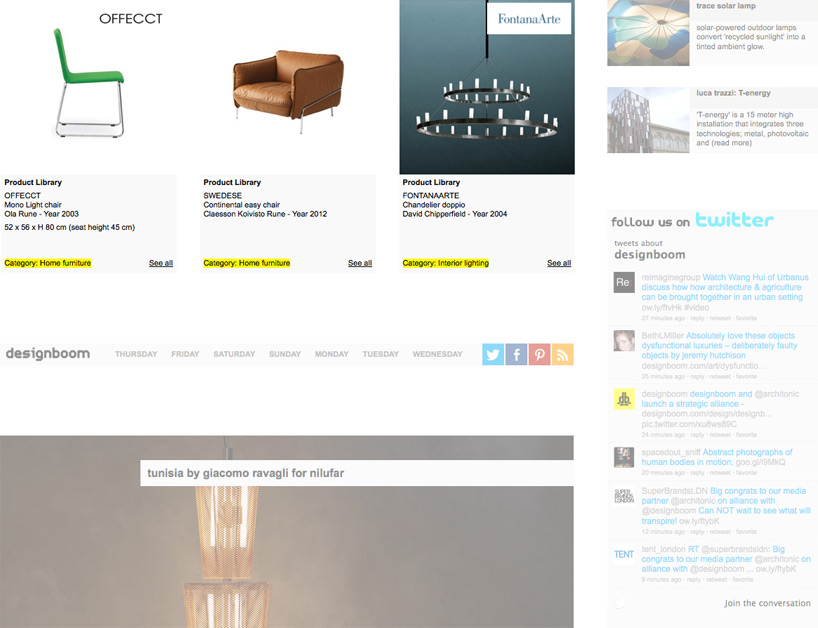Viewport: 818px width, 628px height.
Task: Open the RSS feed icon
Action: point(562,354)
